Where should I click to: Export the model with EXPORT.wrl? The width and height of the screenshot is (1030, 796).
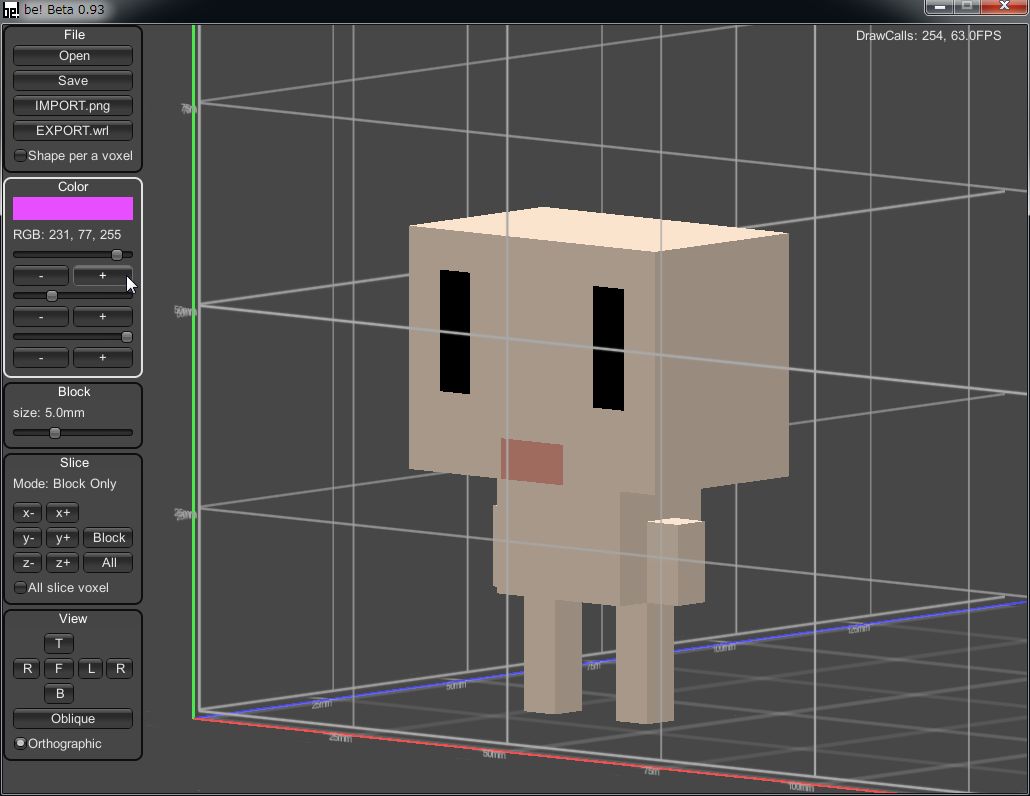click(x=73, y=131)
